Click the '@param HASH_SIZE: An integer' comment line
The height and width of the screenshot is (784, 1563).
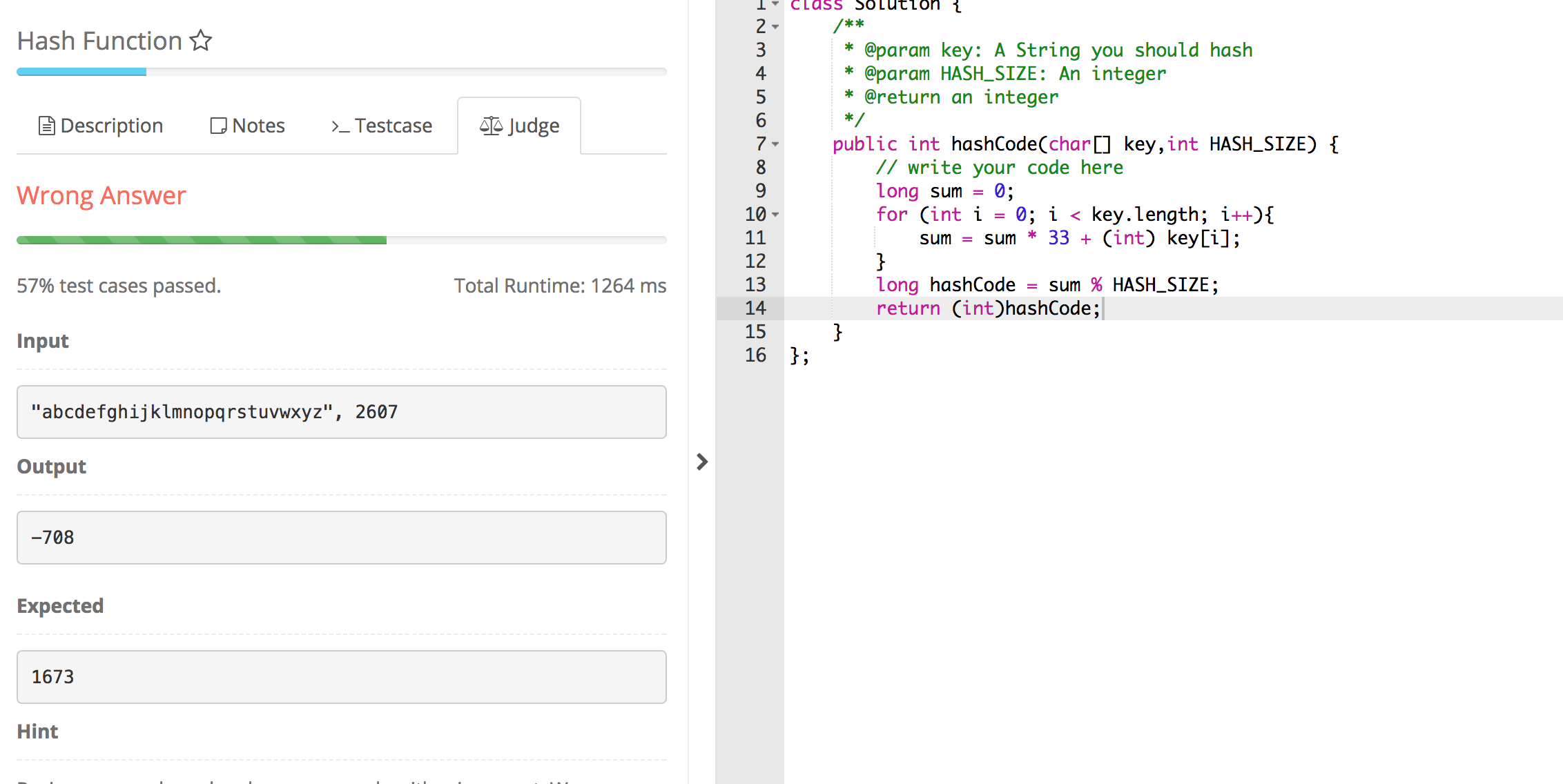[x=1005, y=74]
